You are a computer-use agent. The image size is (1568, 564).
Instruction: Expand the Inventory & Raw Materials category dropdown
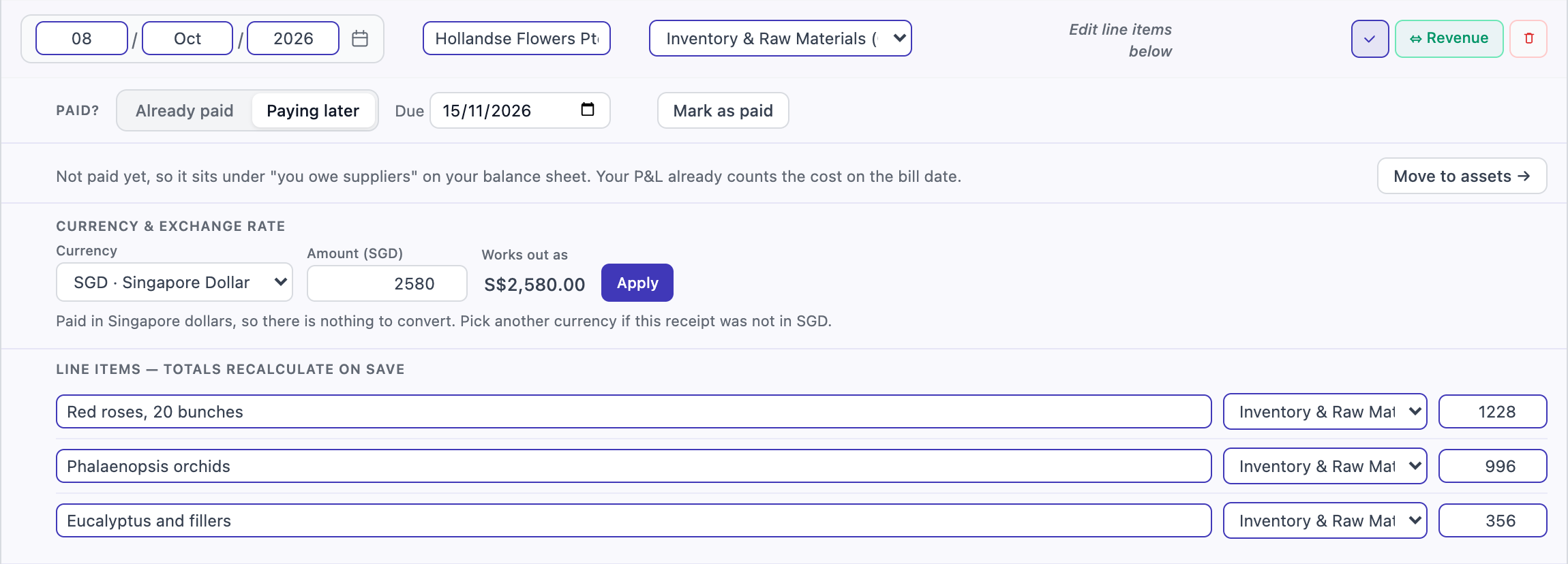(x=780, y=38)
